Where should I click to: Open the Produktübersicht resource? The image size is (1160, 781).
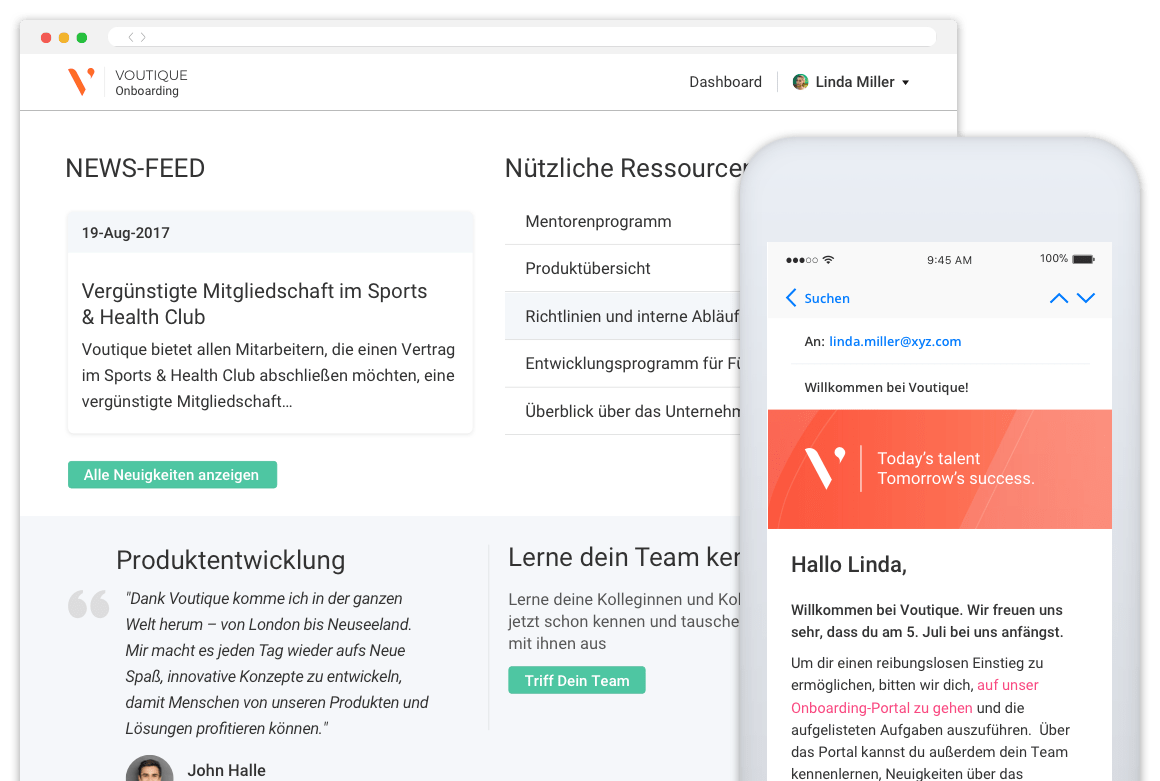tap(622, 268)
